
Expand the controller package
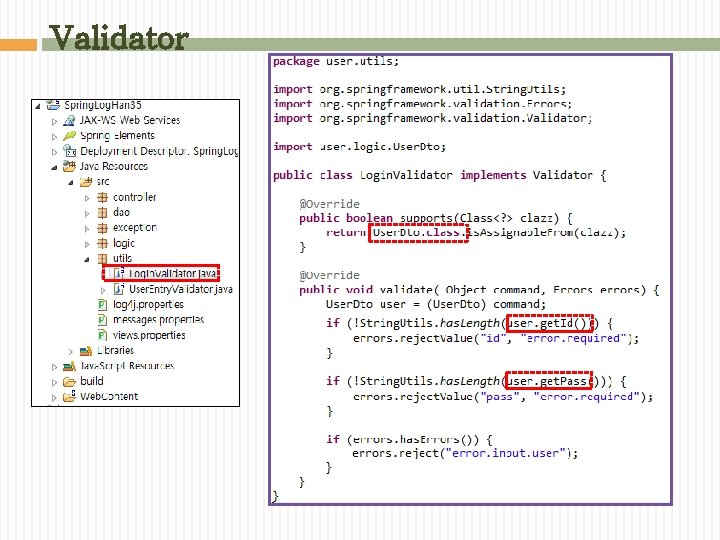coord(87,198)
